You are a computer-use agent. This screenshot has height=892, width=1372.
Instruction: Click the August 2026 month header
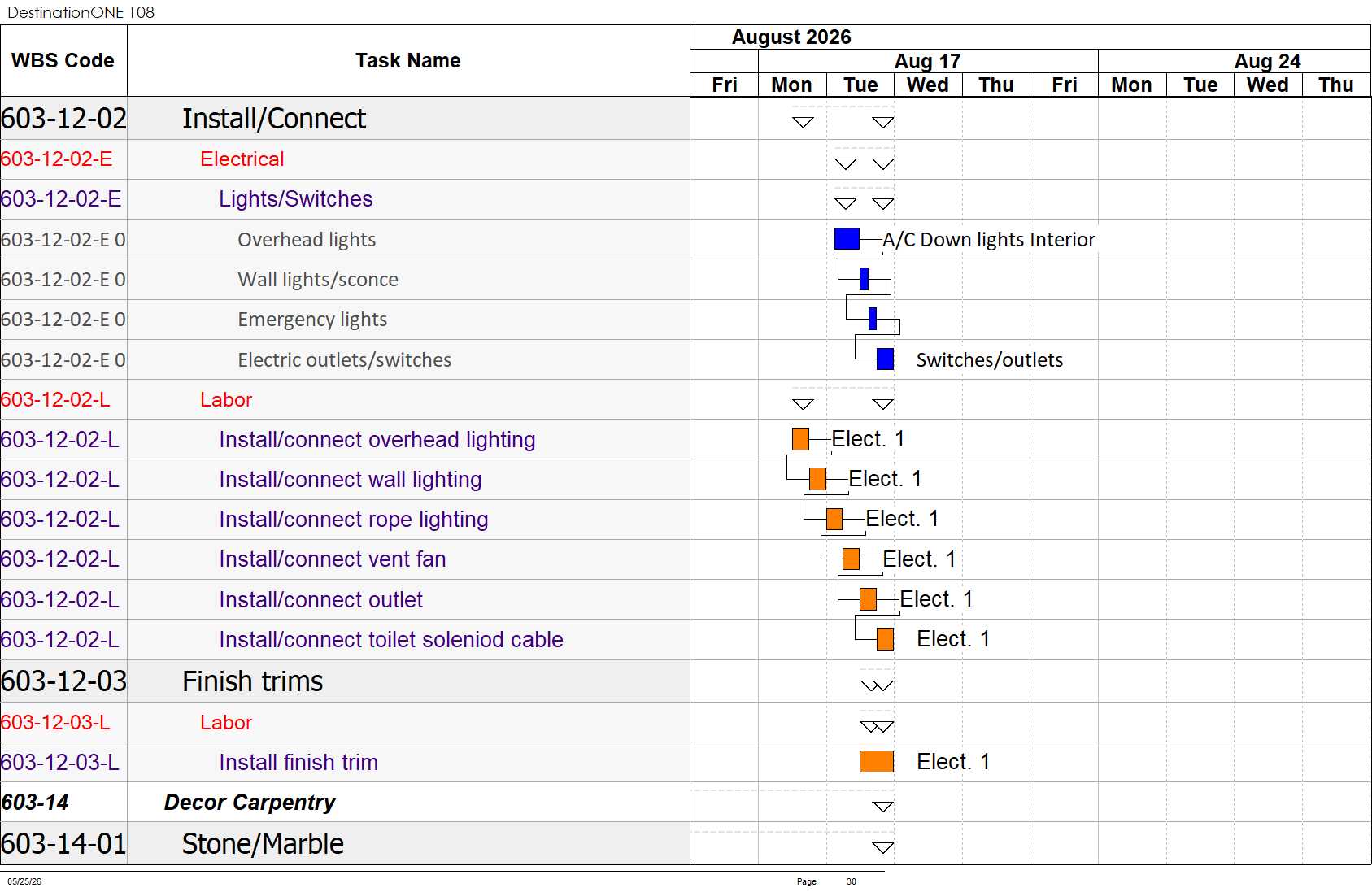(791, 37)
